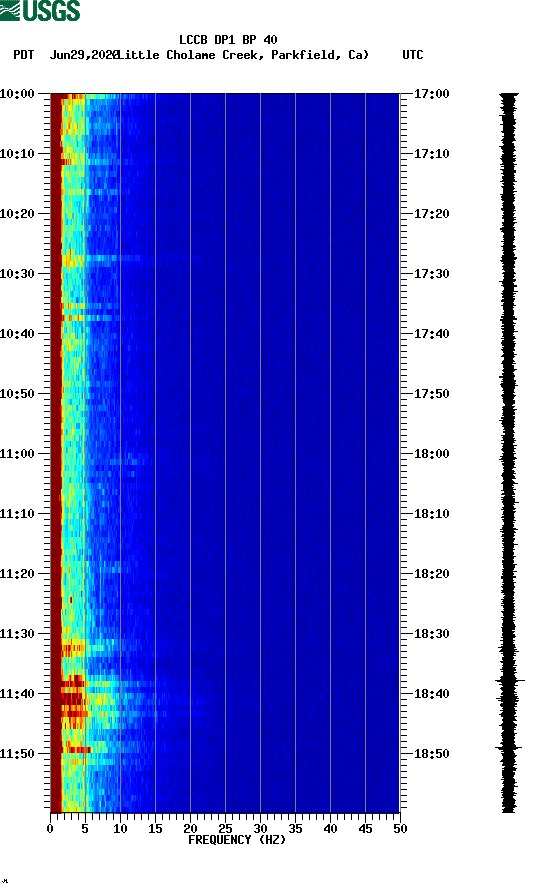Click the 'PDT' timezone label

[24, 55]
